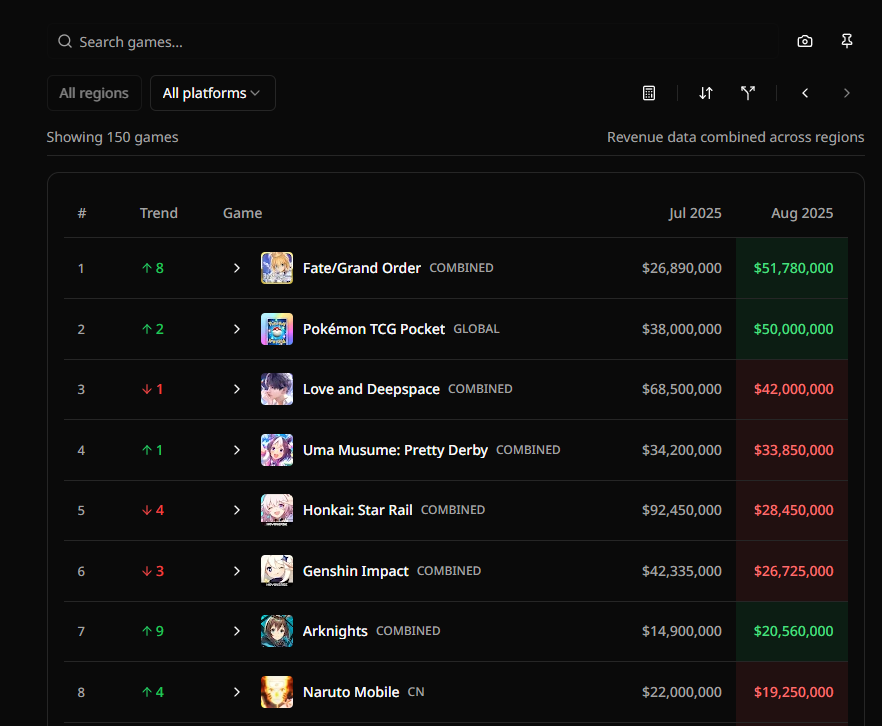Click the All regions button
The height and width of the screenshot is (726, 882).
94,93
